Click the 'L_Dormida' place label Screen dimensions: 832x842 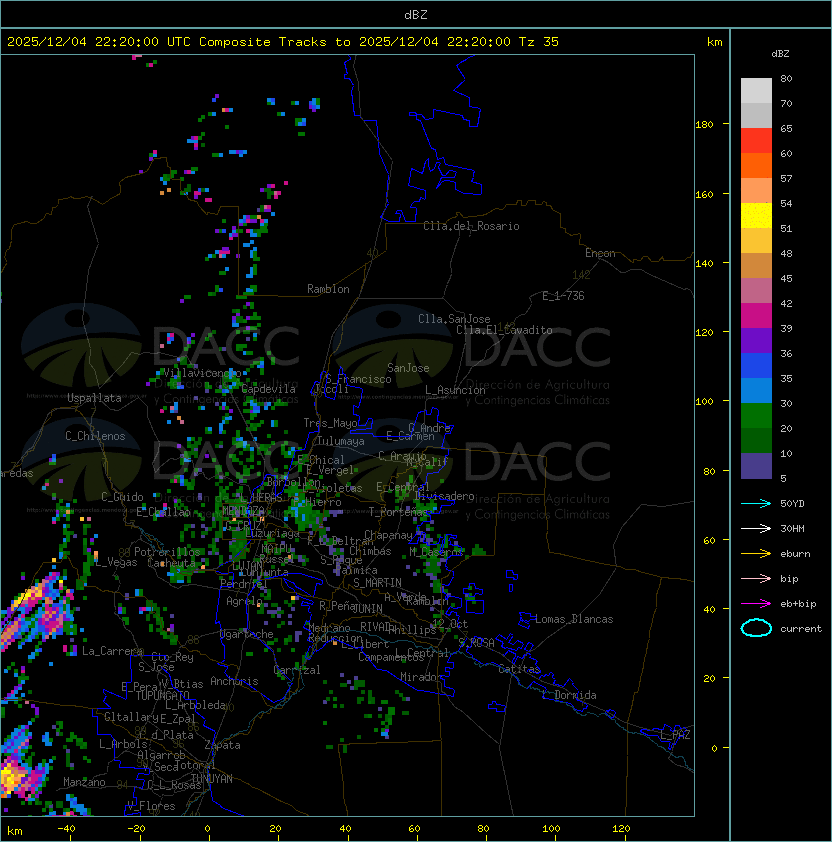pyautogui.click(x=569, y=695)
